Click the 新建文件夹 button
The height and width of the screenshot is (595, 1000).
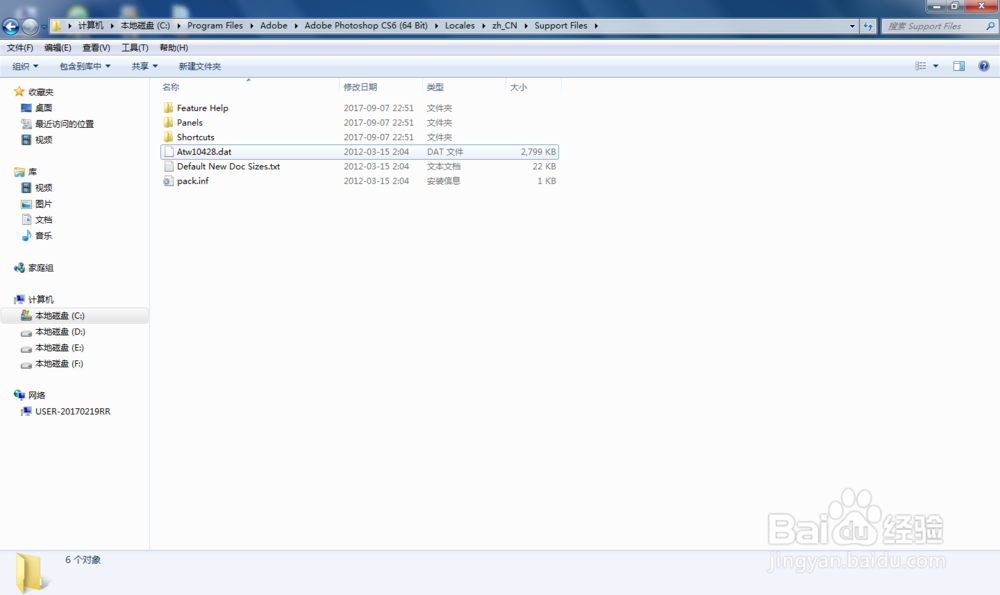200,66
